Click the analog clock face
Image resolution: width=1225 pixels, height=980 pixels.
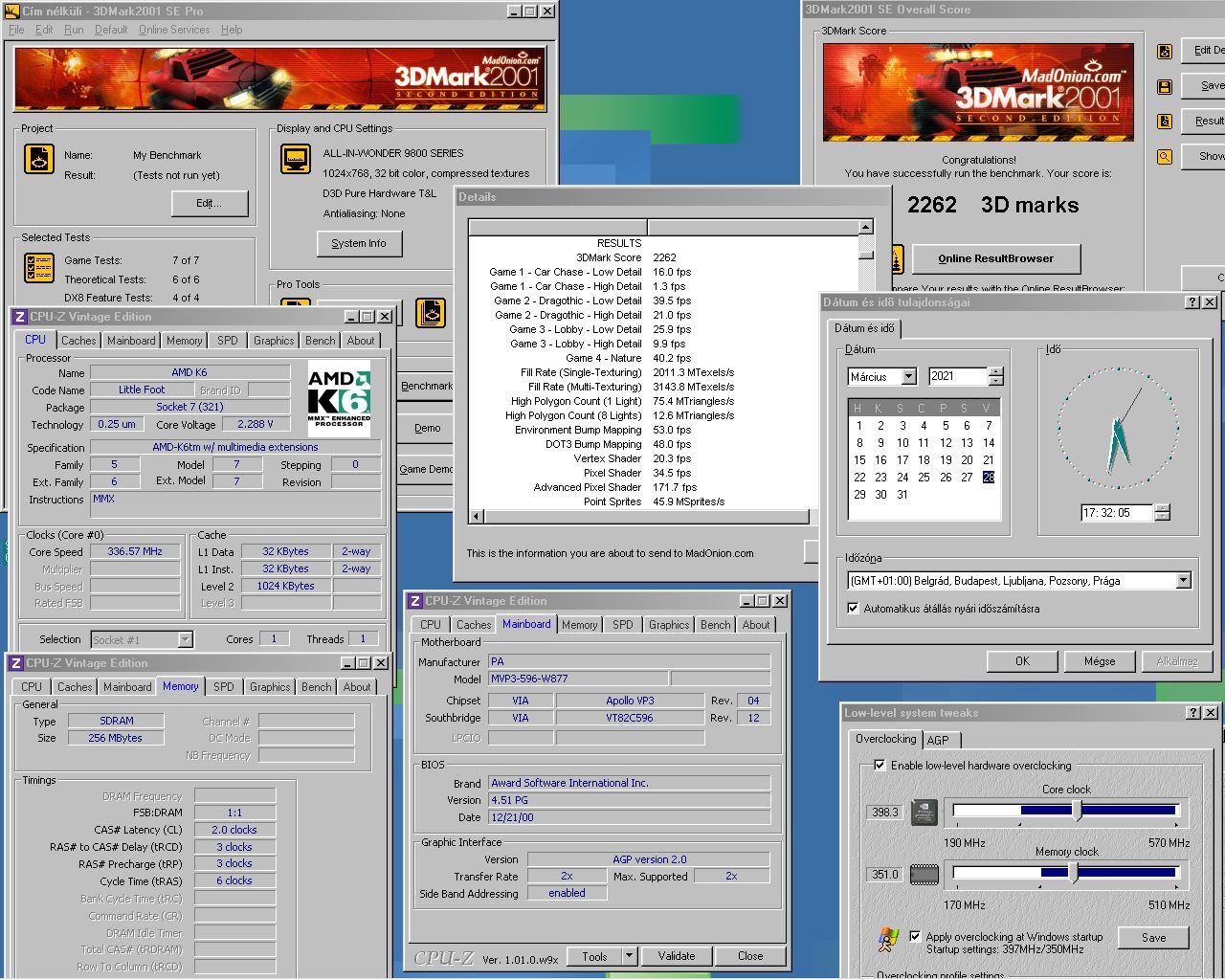tap(1117, 428)
